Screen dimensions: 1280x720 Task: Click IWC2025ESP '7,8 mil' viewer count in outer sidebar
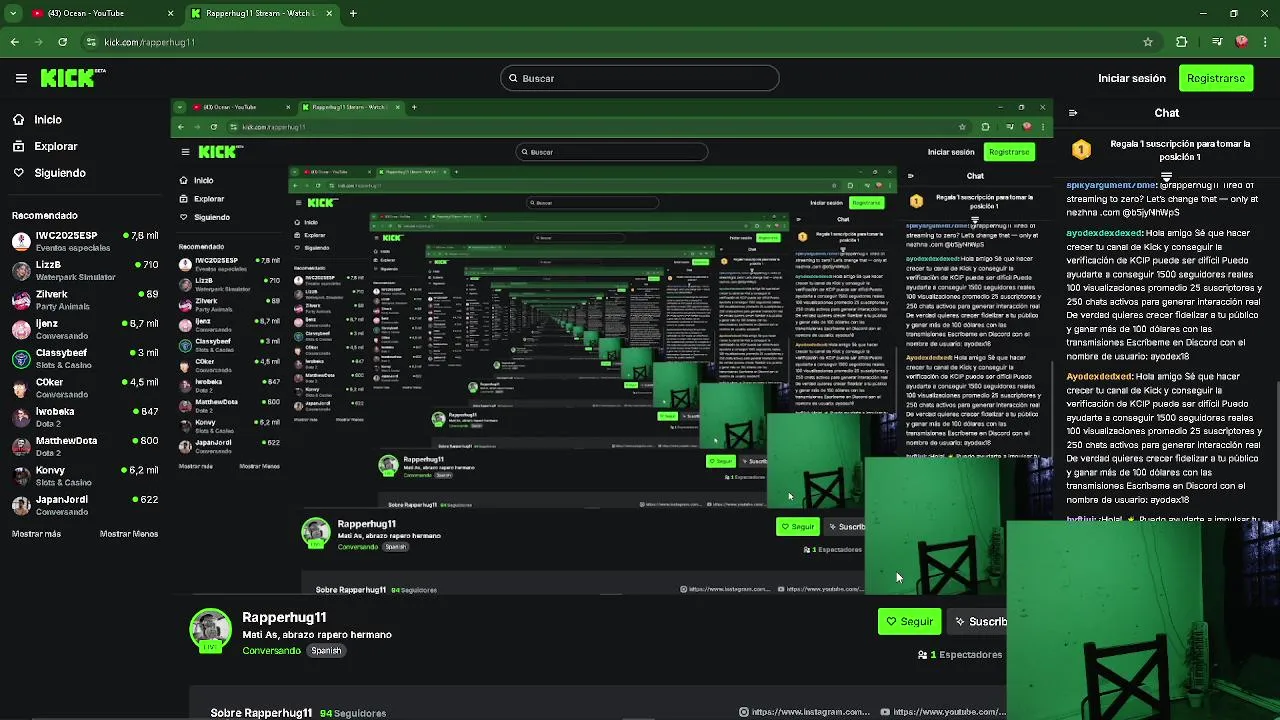[x=139, y=236]
